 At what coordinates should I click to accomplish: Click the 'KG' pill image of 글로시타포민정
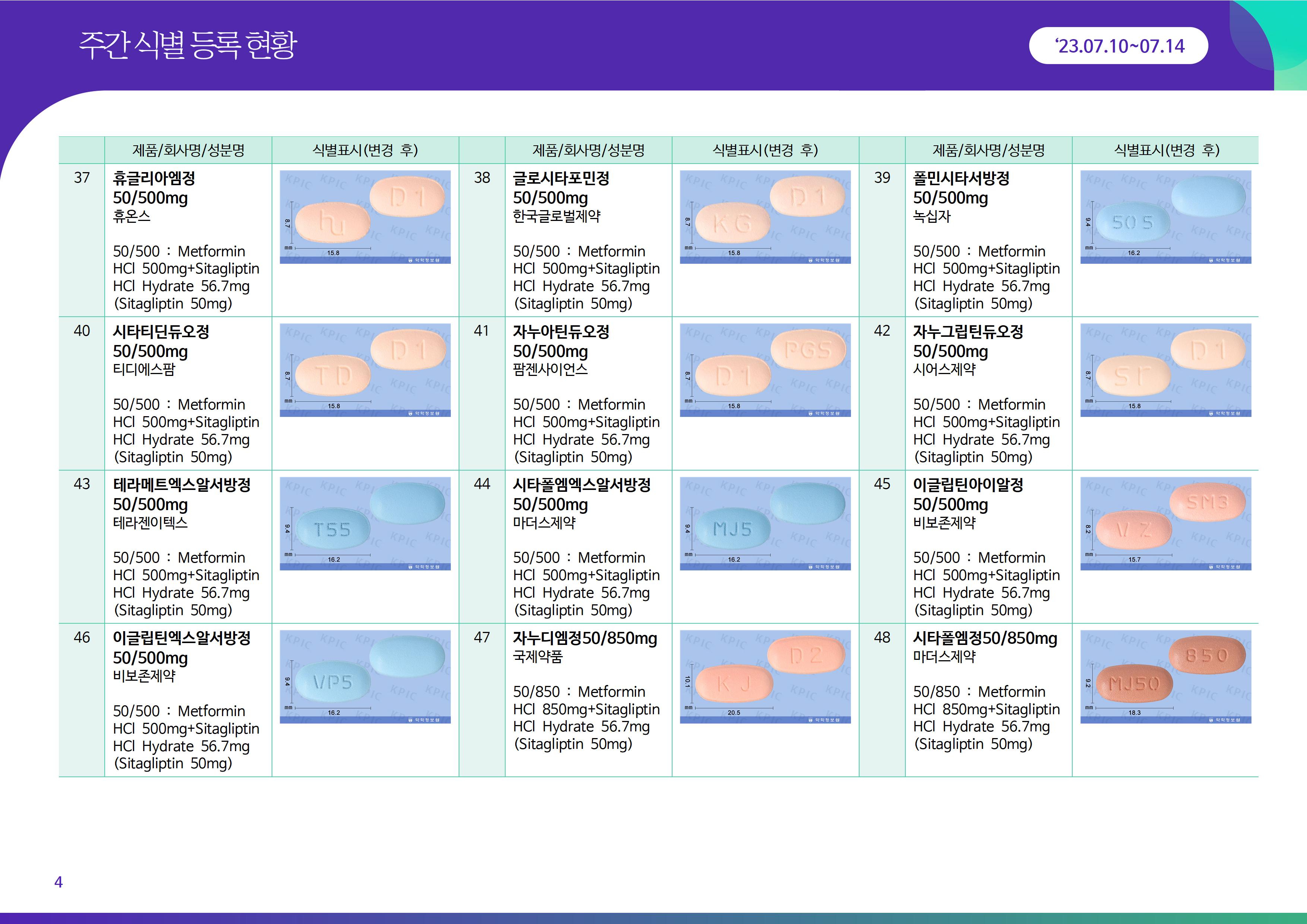point(765,217)
